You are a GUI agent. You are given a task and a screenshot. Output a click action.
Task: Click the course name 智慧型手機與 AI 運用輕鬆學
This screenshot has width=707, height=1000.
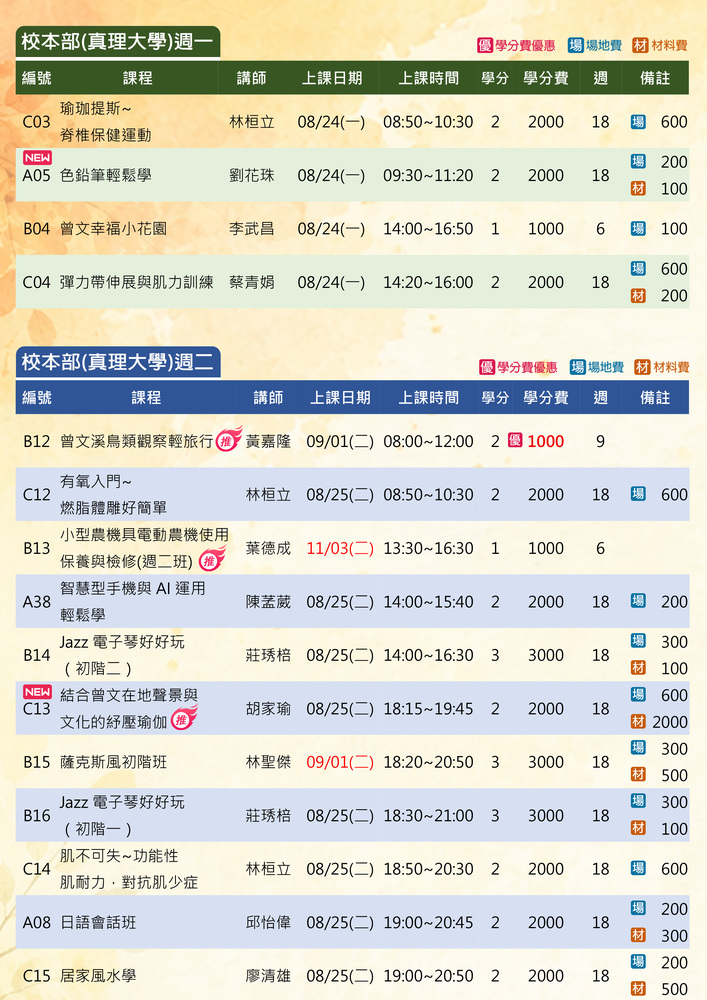[133, 601]
